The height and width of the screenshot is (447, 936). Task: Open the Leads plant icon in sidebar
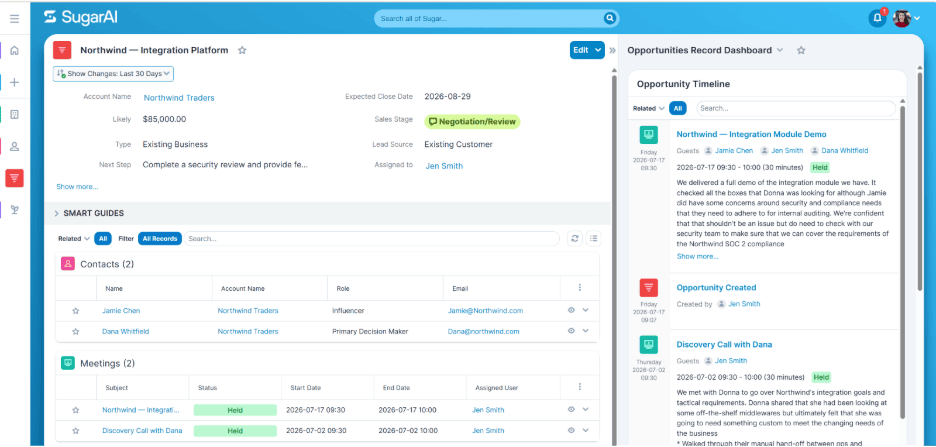pos(14,209)
